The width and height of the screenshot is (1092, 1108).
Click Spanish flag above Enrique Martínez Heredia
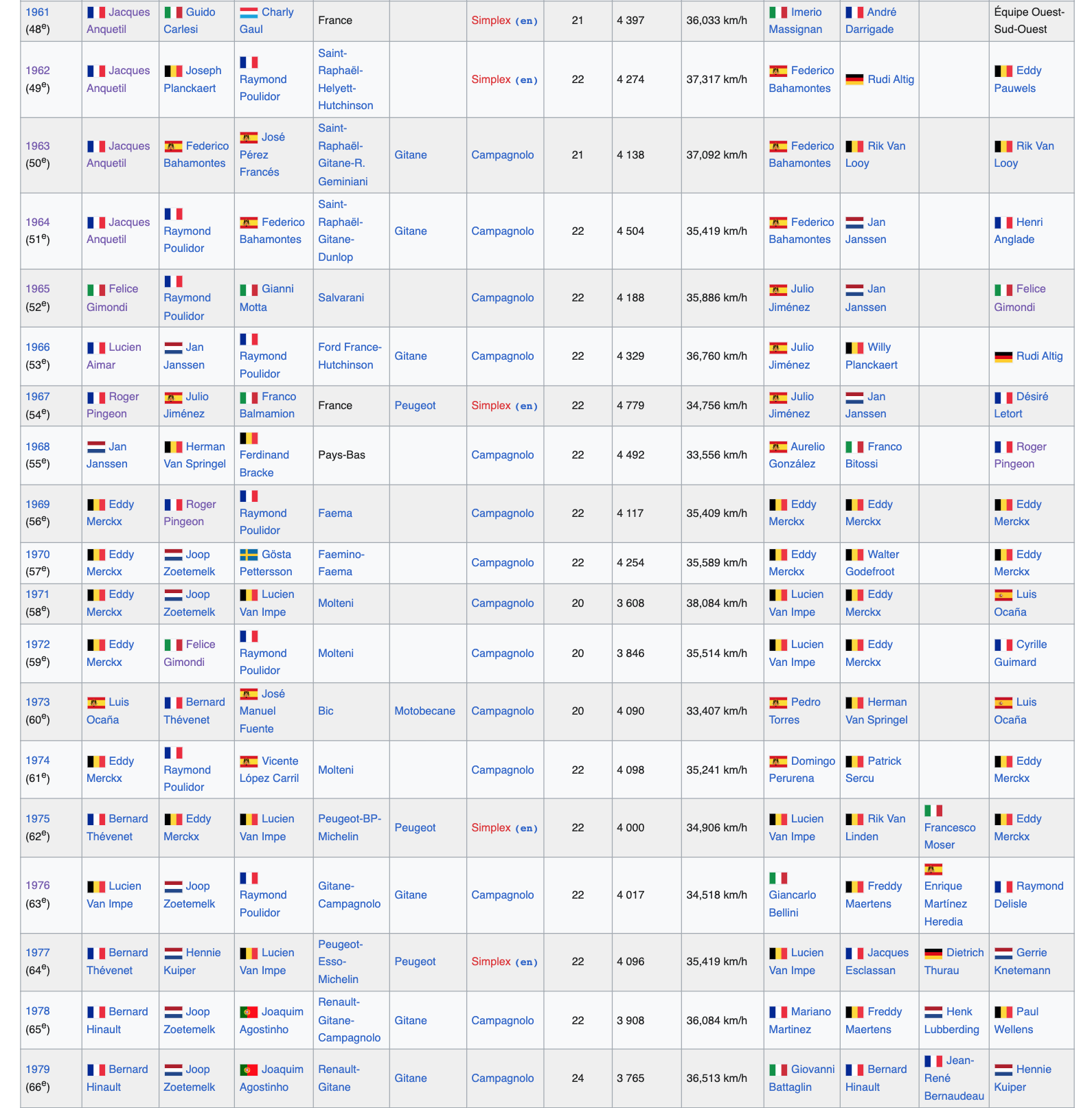933,869
